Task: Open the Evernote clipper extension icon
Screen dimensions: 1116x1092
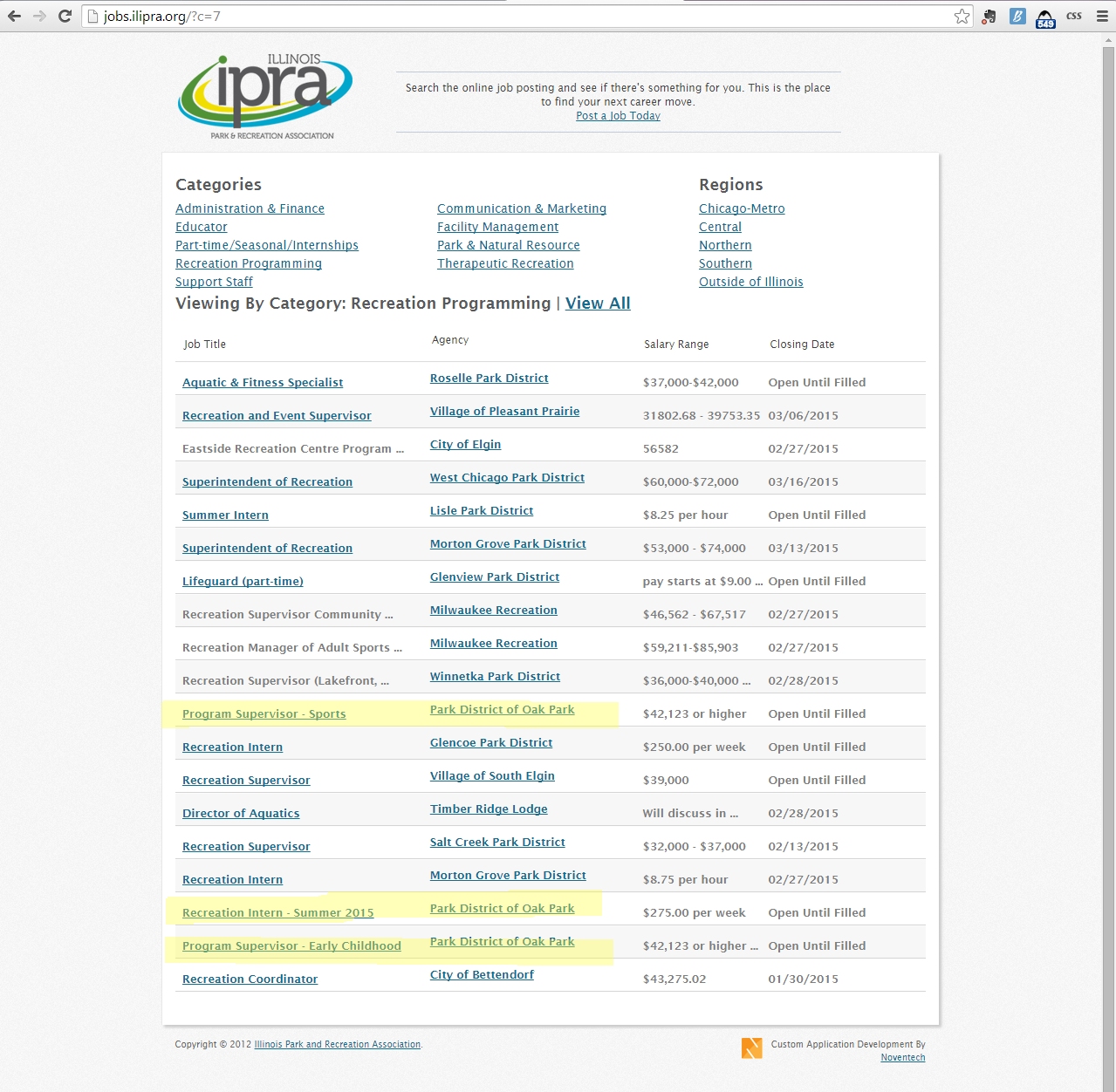Action: click(989, 16)
